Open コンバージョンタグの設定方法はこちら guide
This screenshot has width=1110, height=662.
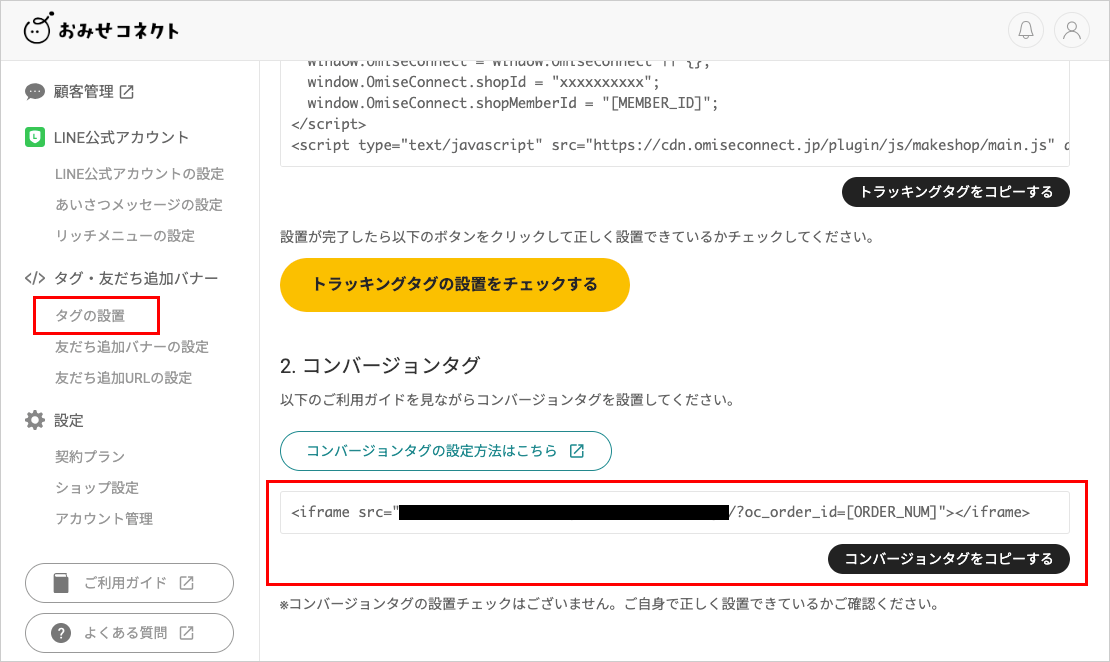pyautogui.click(x=446, y=451)
